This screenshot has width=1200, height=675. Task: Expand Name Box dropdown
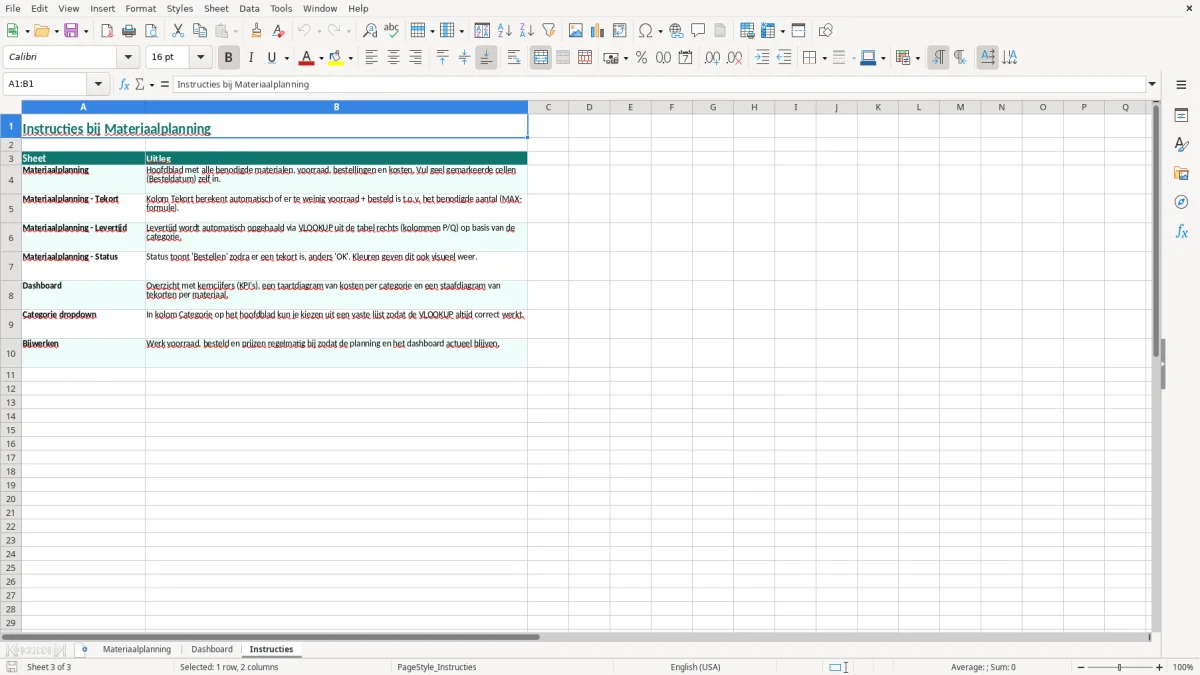(98, 85)
